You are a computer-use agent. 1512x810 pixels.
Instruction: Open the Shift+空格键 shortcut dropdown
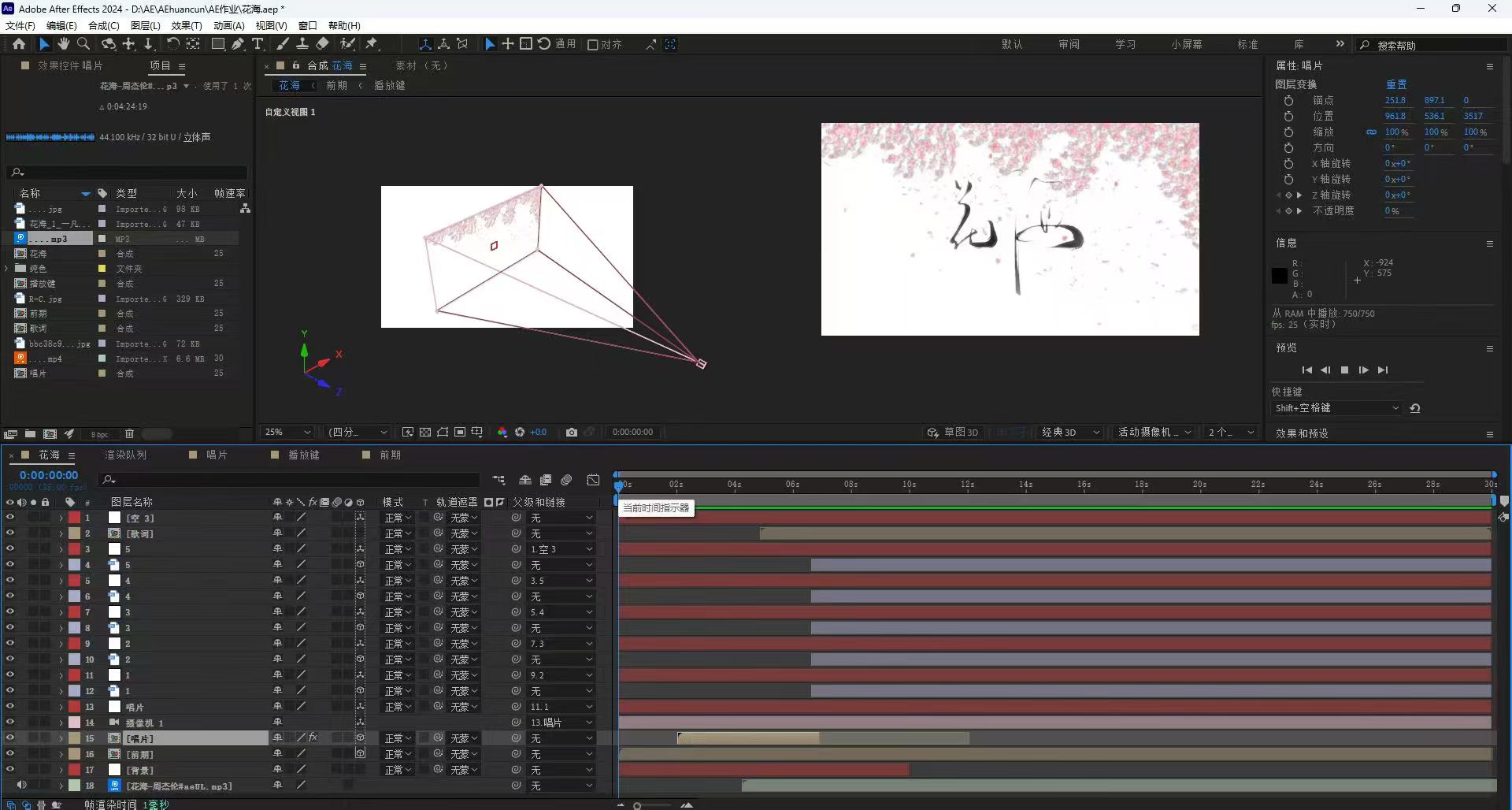1337,408
